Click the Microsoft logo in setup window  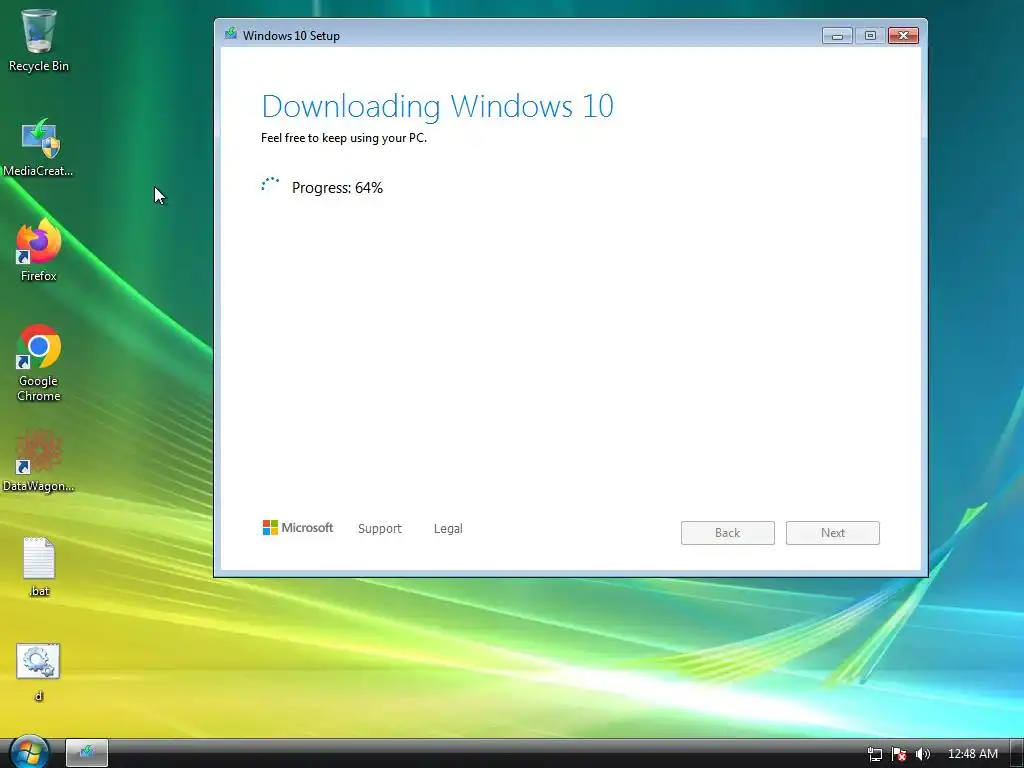298,528
